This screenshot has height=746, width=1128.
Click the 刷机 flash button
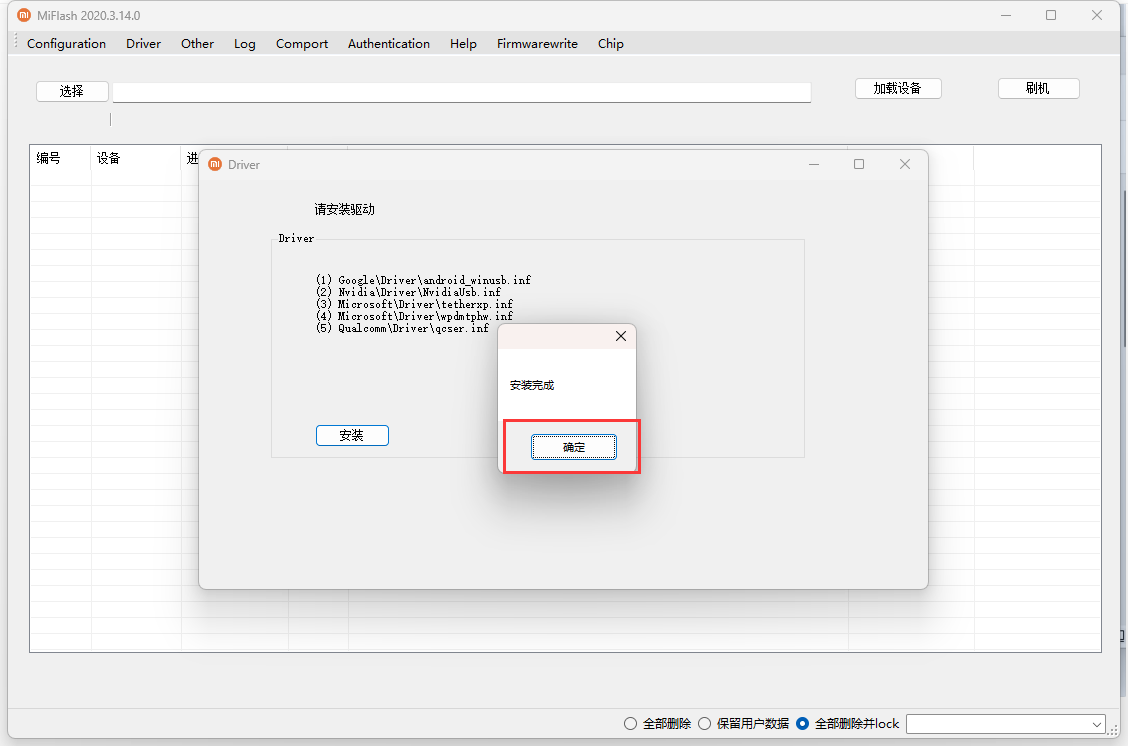tap(1038, 88)
